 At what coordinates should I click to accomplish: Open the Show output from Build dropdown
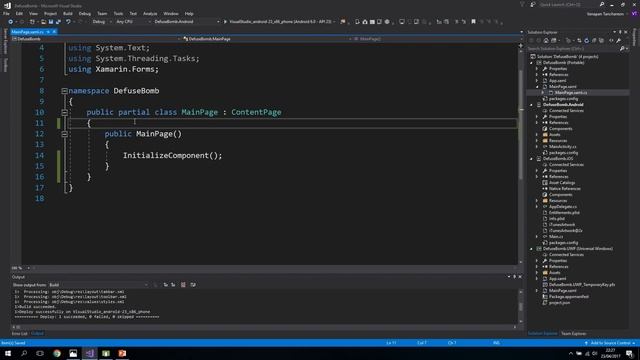tap(98, 284)
